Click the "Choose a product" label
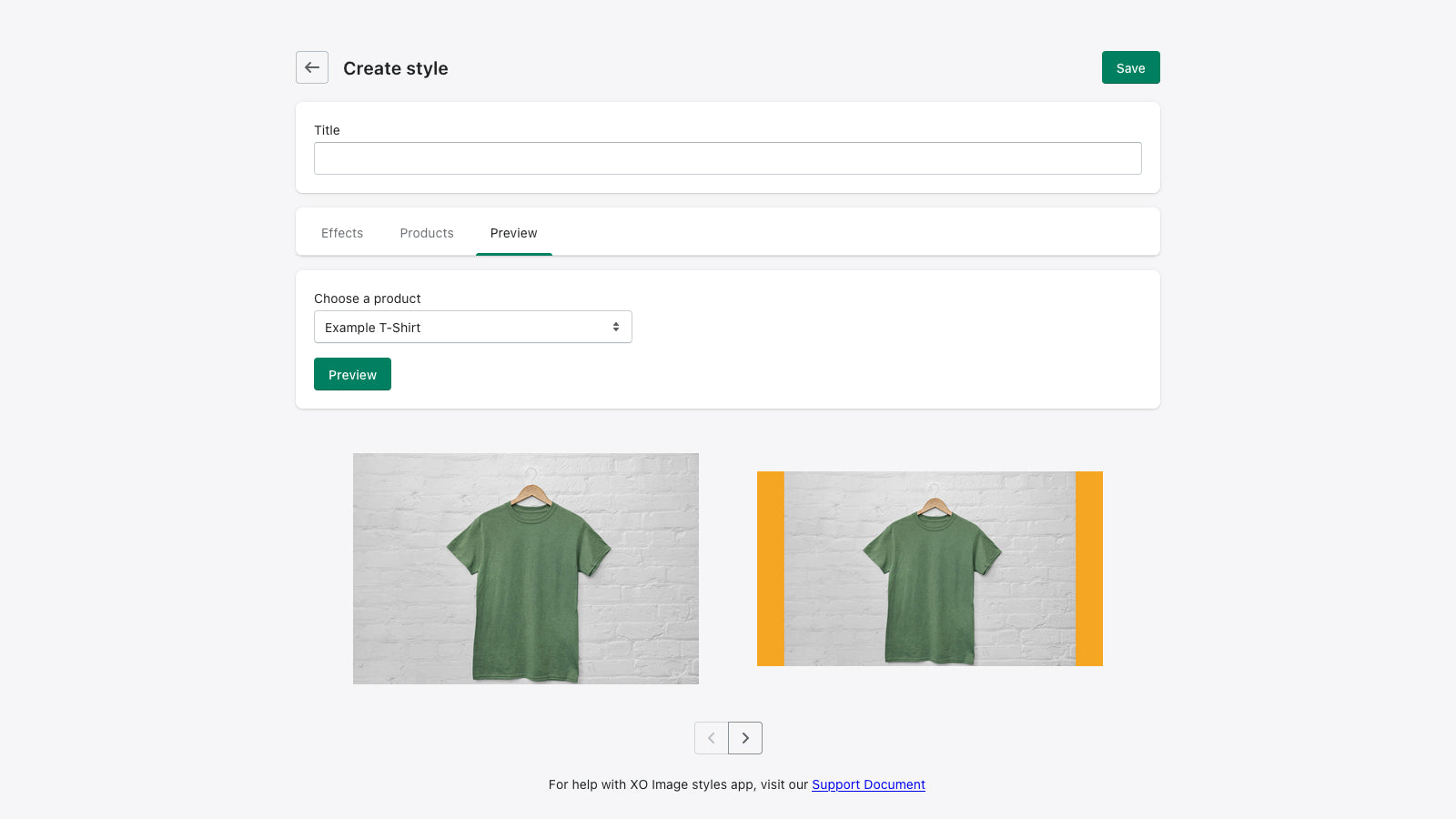1456x819 pixels. [367, 298]
